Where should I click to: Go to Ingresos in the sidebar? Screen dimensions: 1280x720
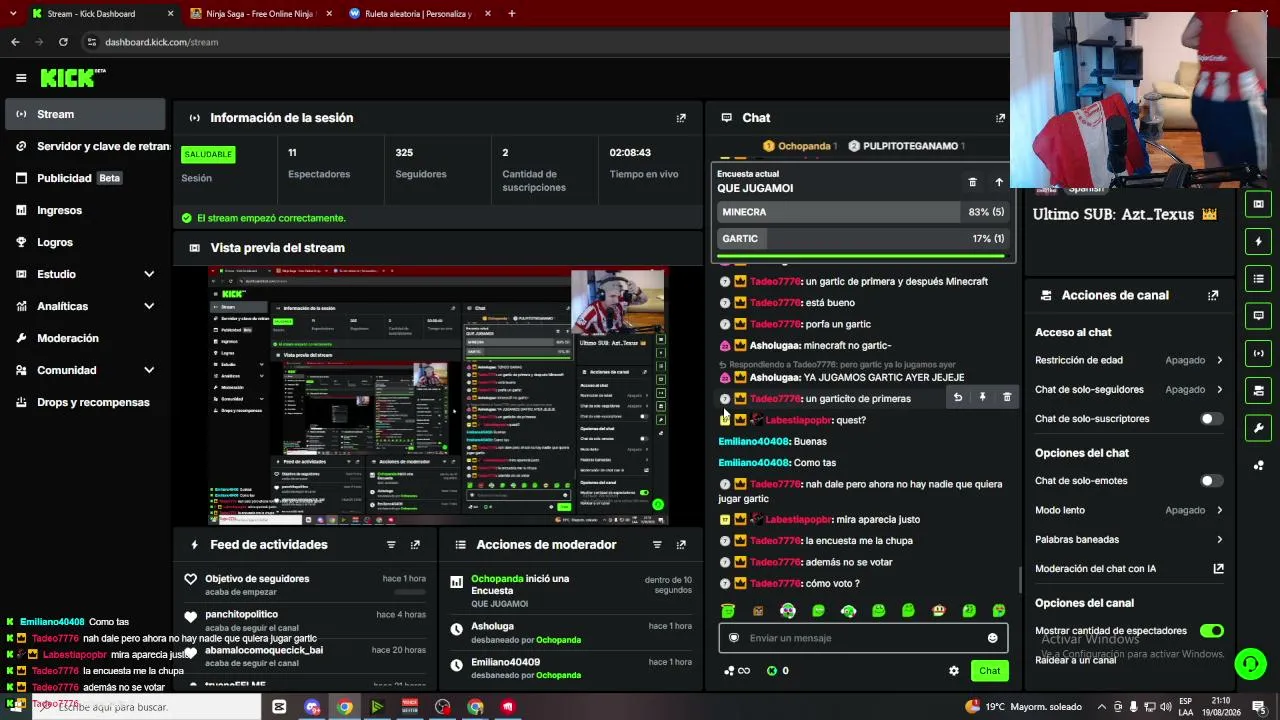85,210
